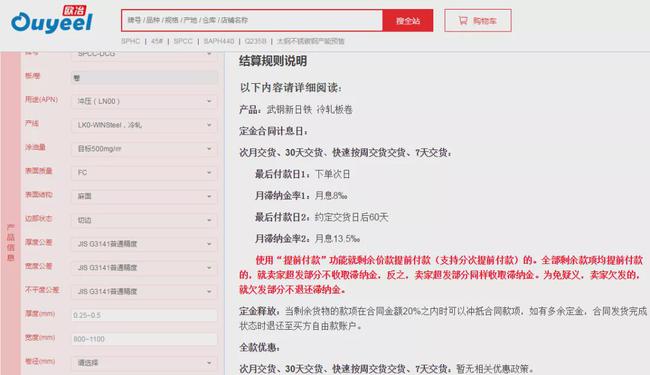Click the Ouyeel logo
This screenshot has width=650, height=375.
click(52, 19)
